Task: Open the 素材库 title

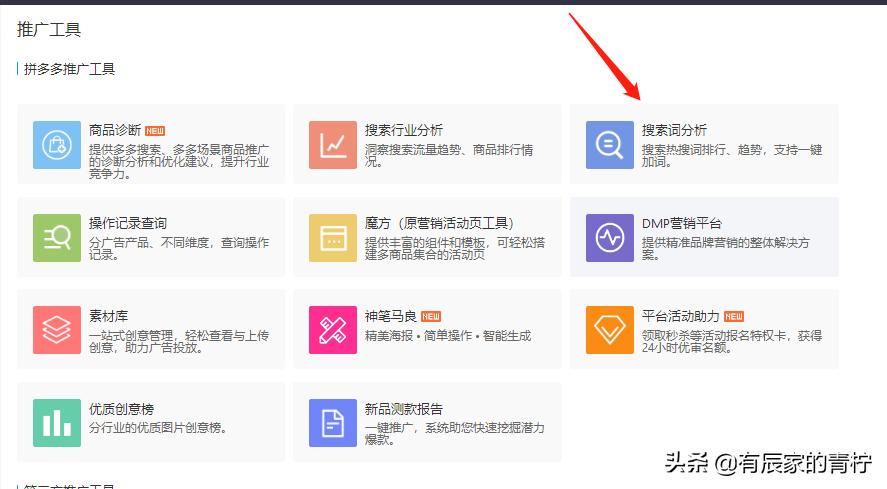Action: [108, 316]
